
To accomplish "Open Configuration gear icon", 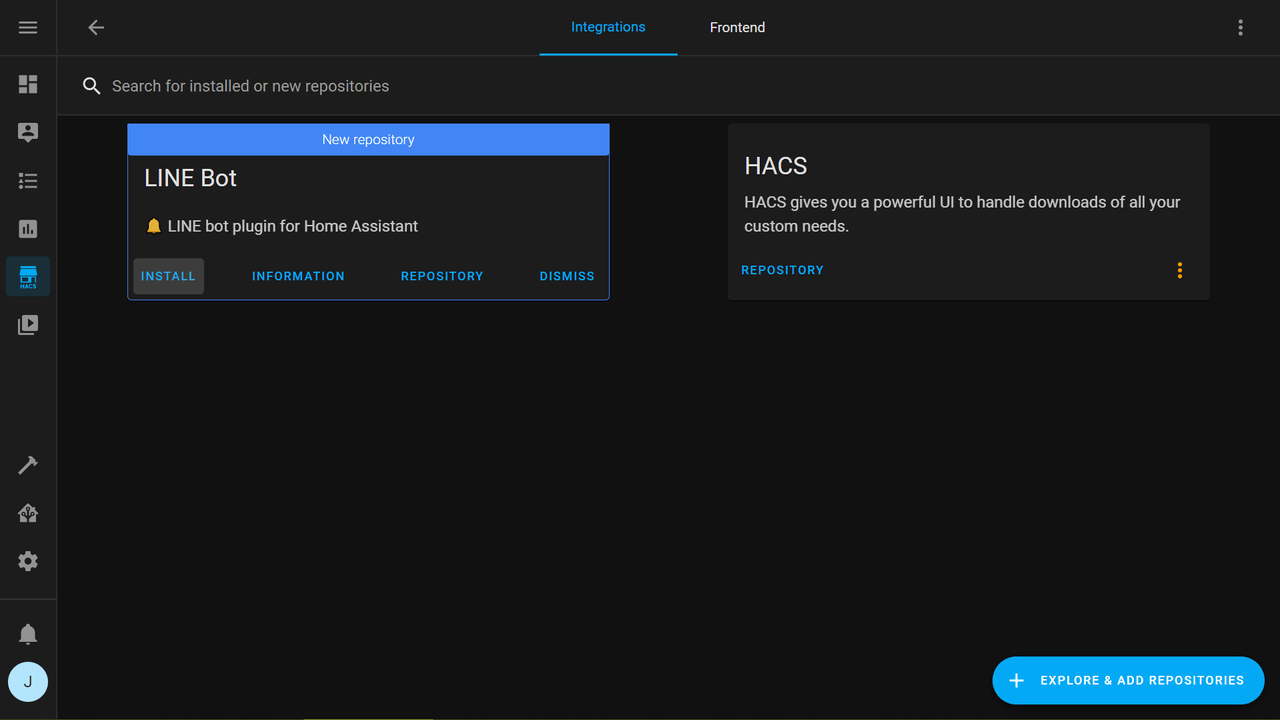I will coord(28,561).
